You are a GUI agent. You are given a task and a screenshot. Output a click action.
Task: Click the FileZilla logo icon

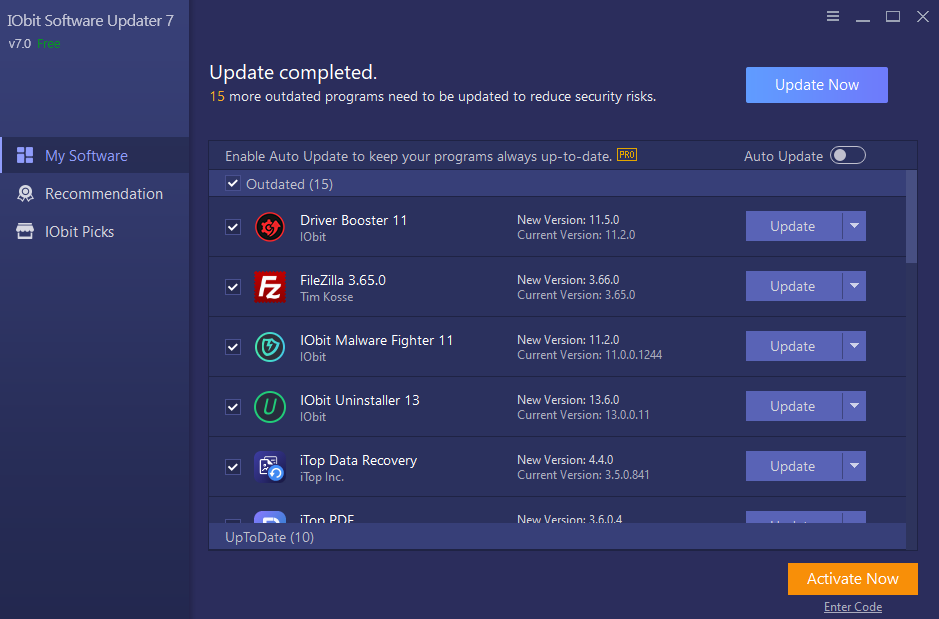269,287
